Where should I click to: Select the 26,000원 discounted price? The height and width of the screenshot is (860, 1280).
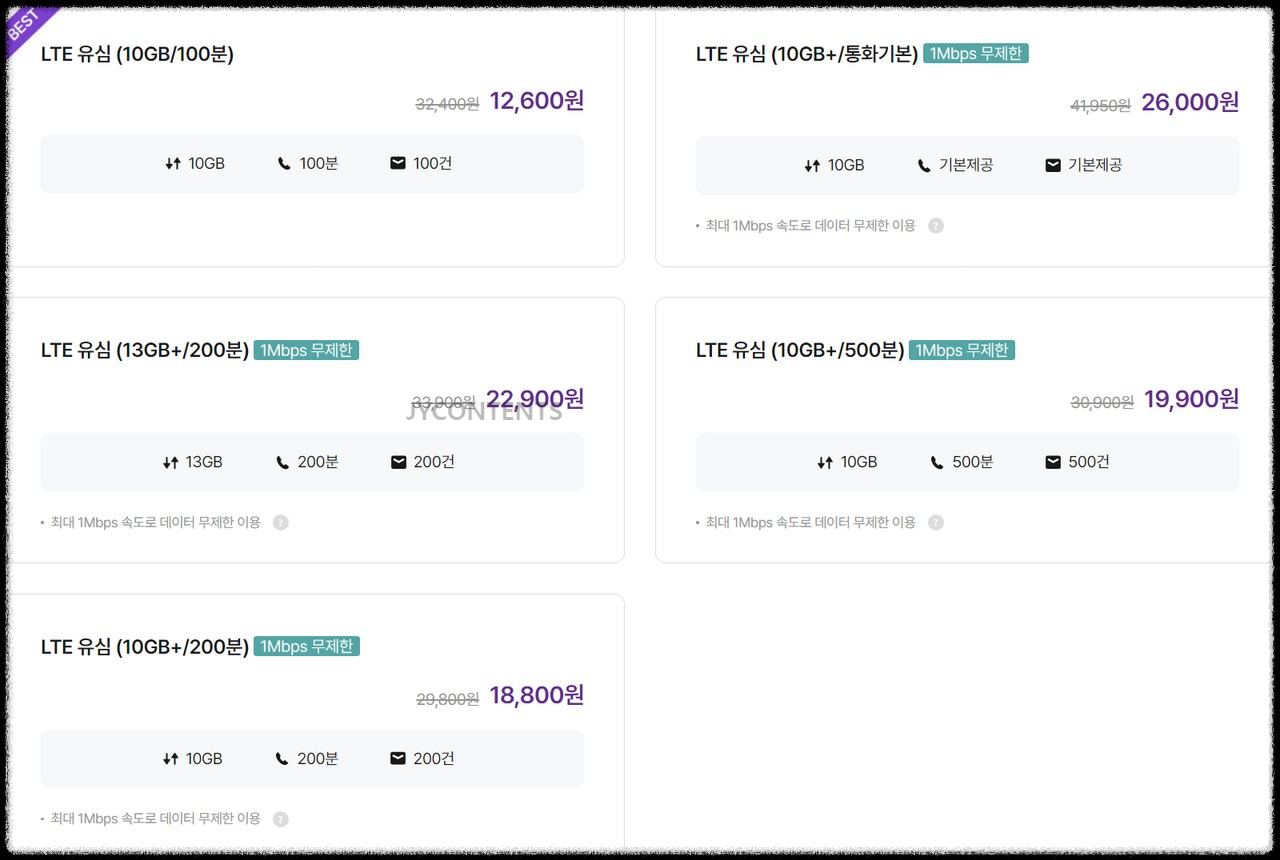[1190, 102]
